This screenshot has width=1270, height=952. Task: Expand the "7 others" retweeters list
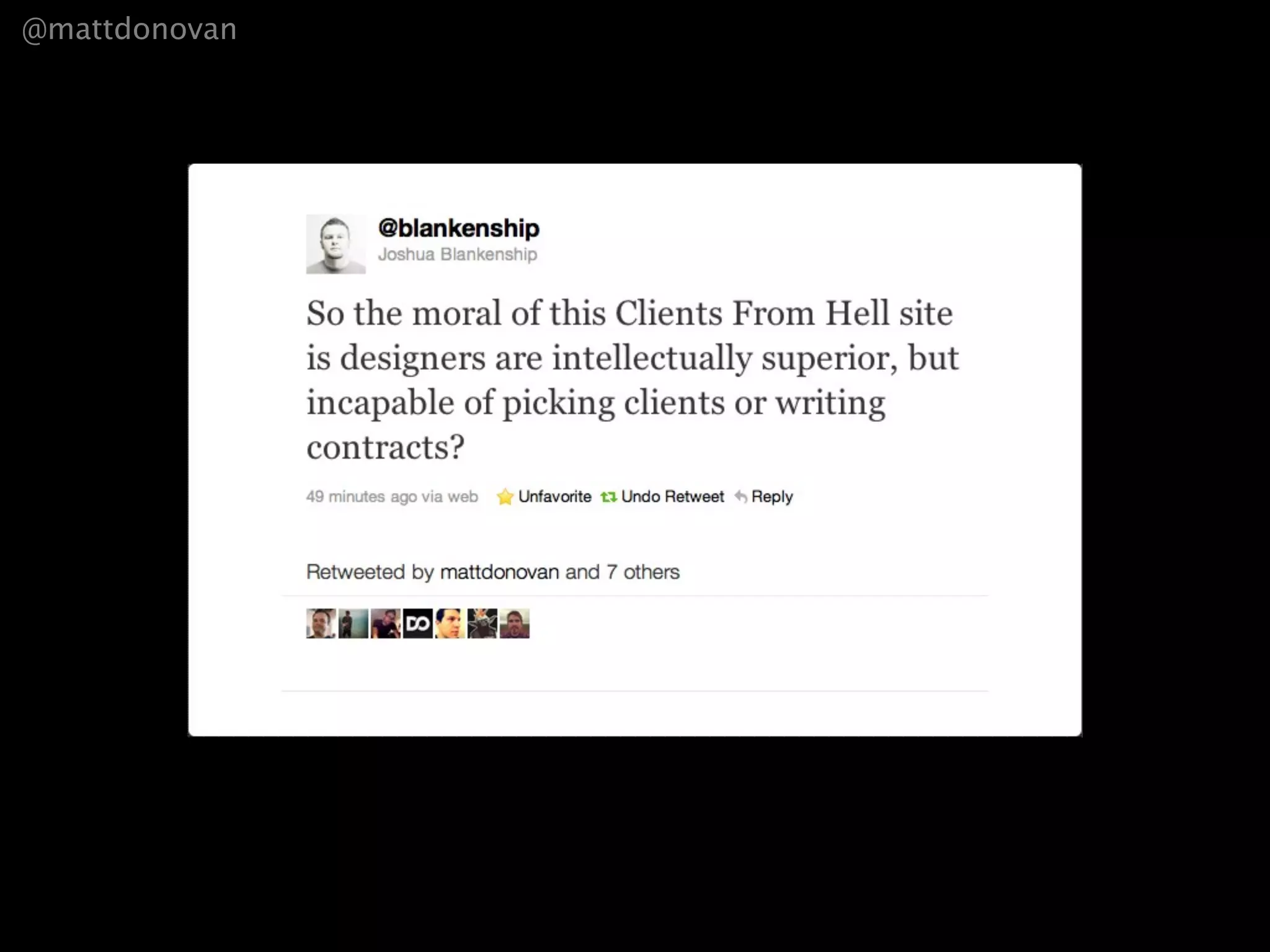[643, 571]
